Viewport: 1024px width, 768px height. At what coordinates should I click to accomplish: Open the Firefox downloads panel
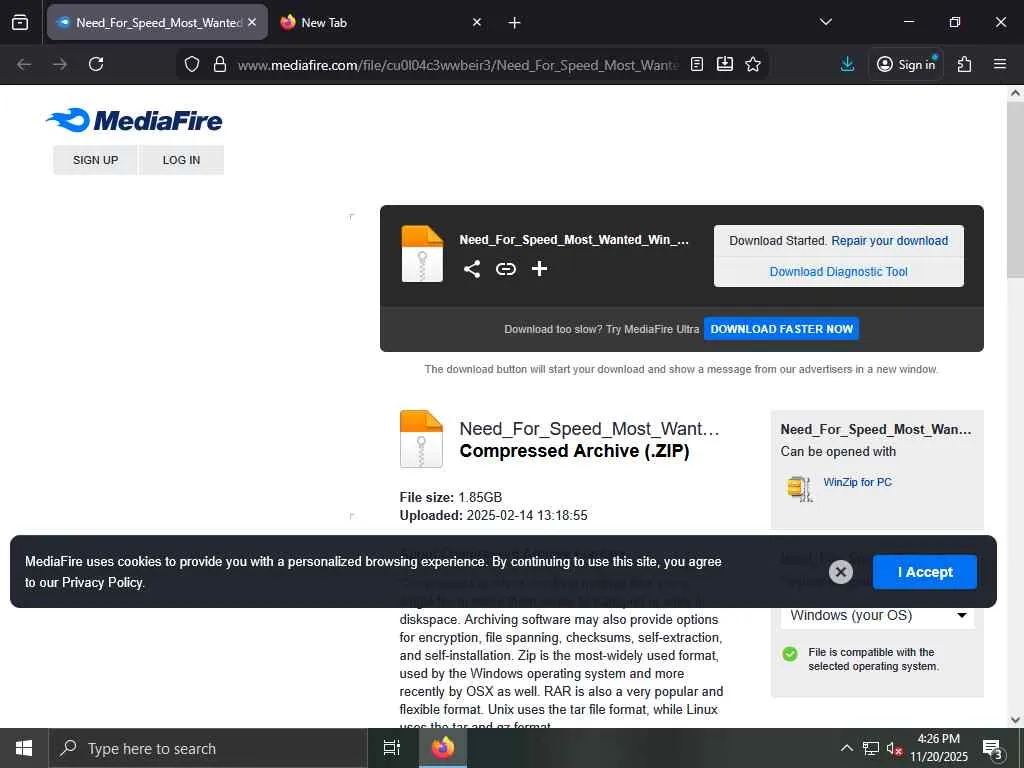coord(847,64)
